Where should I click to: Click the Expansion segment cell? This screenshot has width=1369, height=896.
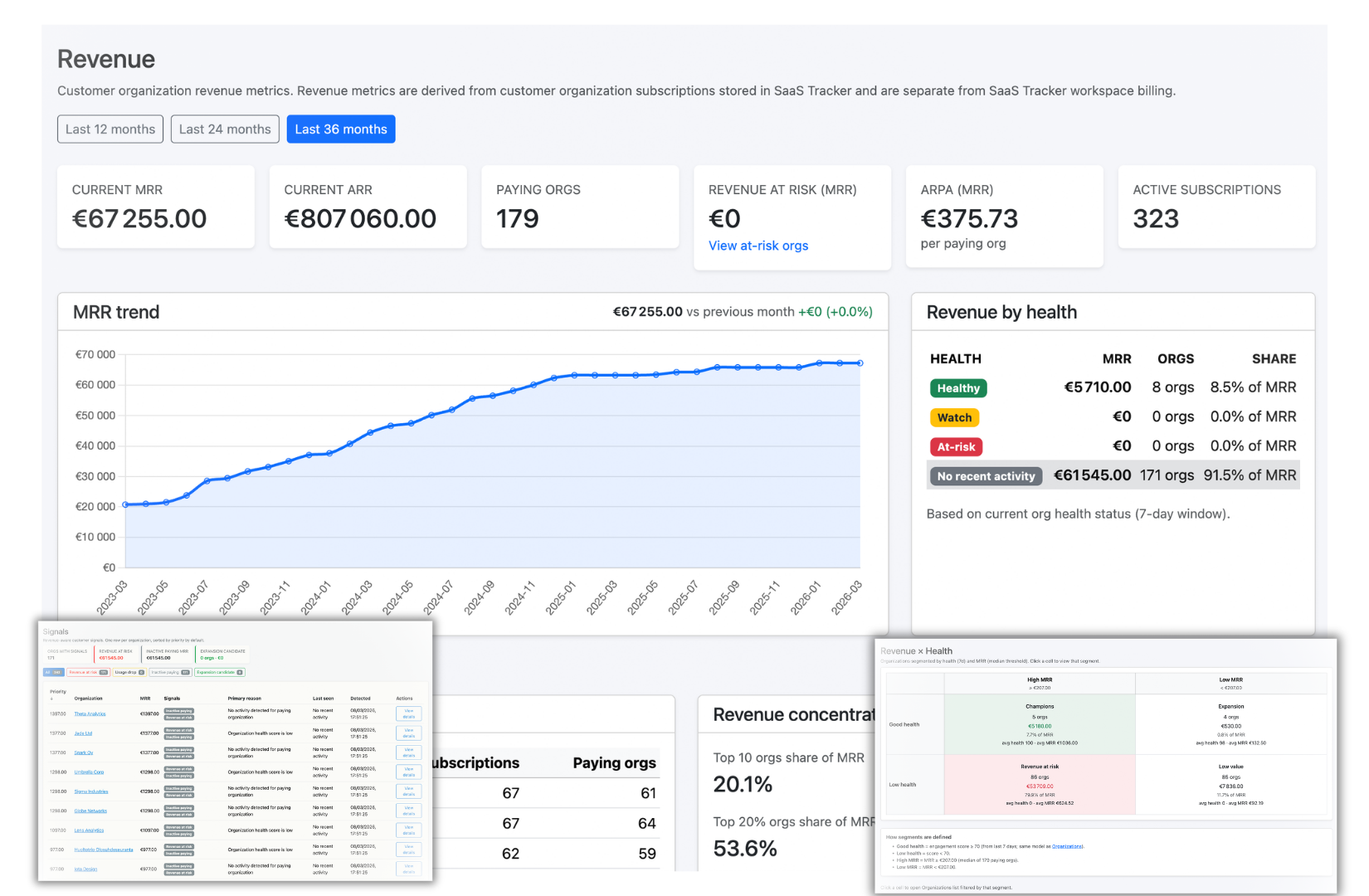pyautogui.click(x=1231, y=724)
